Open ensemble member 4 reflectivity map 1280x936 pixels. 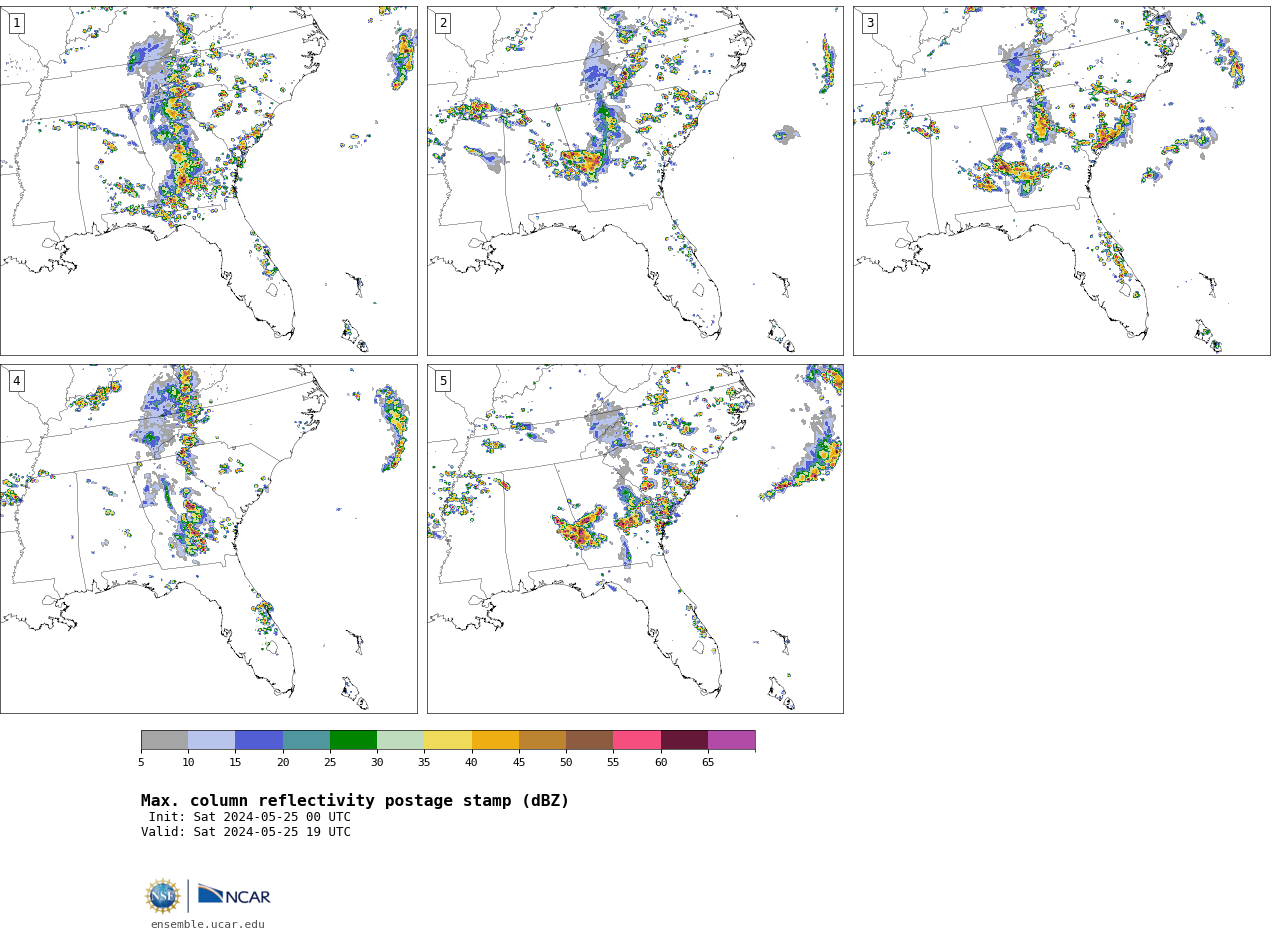click(x=208, y=539)
